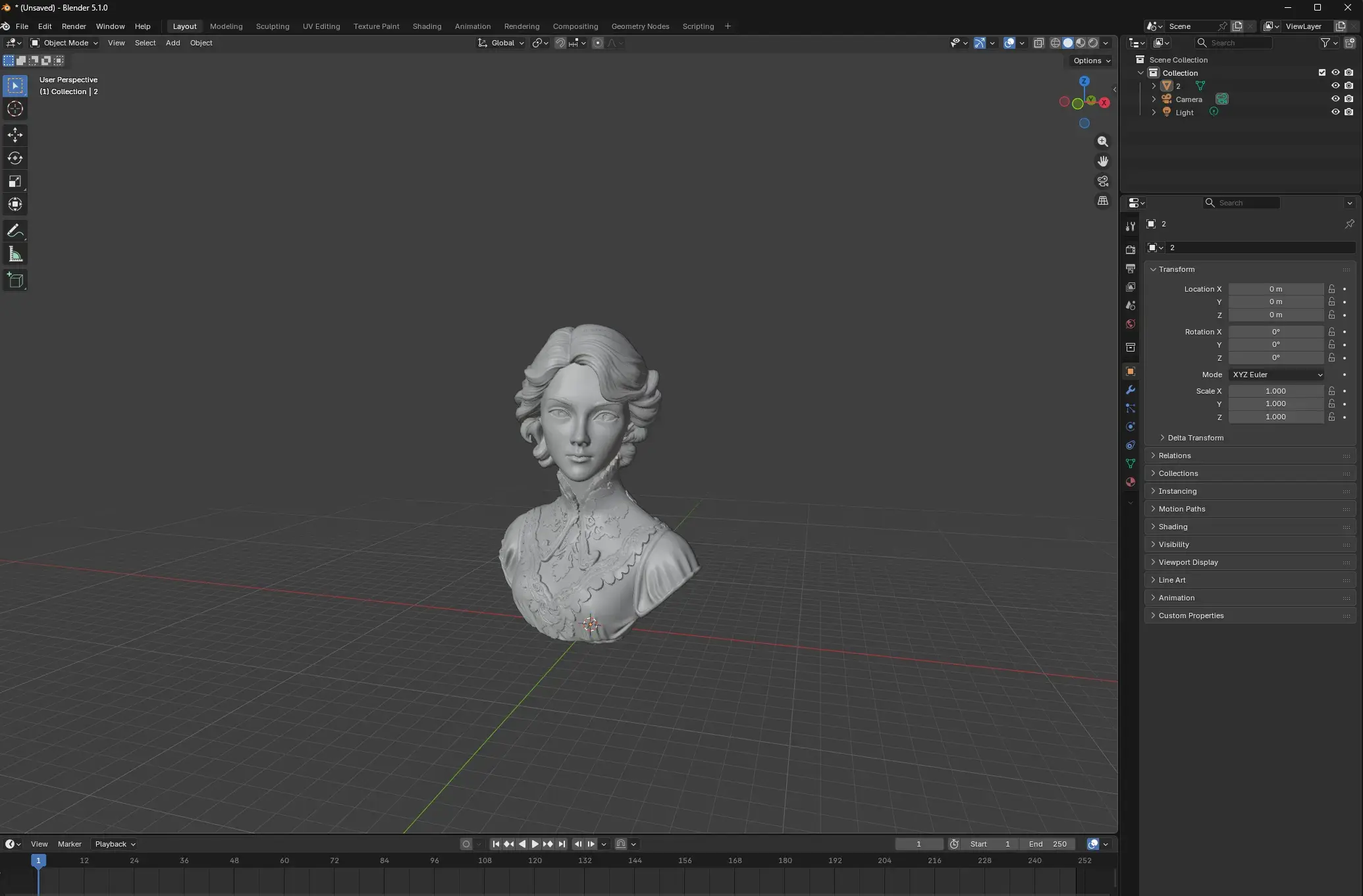Viewport: 1363px width, 896px height.
Task: Open the Particles properties tab
Action: pyautogui.click(x=1131, y=408)
